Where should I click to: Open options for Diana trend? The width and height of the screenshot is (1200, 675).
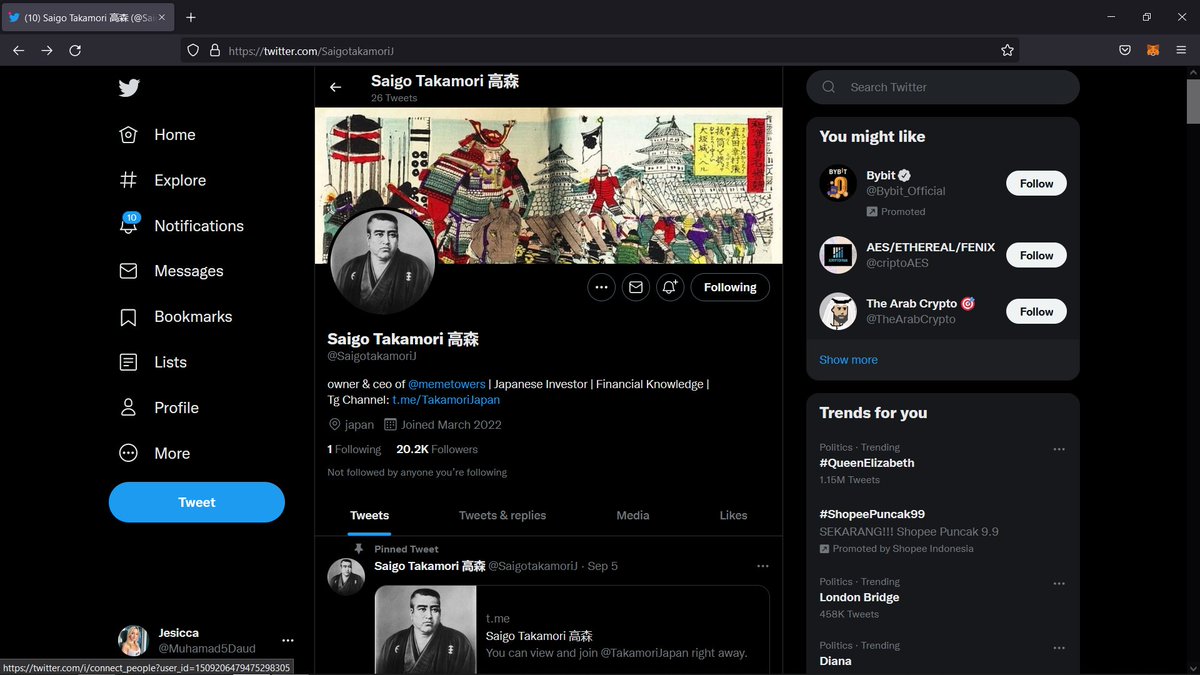tap(1059, 647)
